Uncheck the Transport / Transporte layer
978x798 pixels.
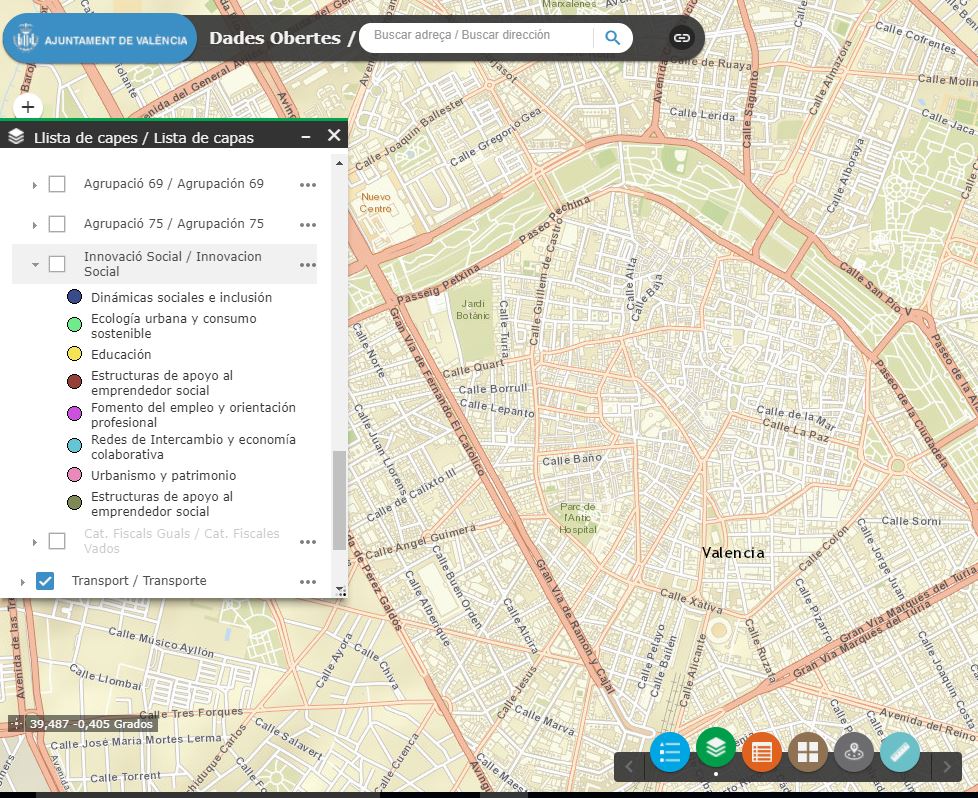[x=45, y=581]
